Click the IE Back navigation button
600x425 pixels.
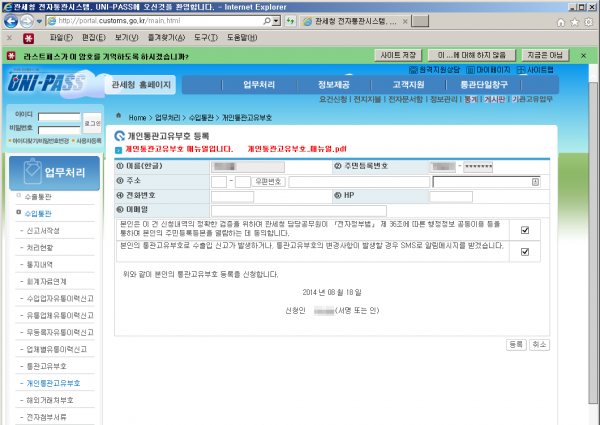click(x=13, y=20)
